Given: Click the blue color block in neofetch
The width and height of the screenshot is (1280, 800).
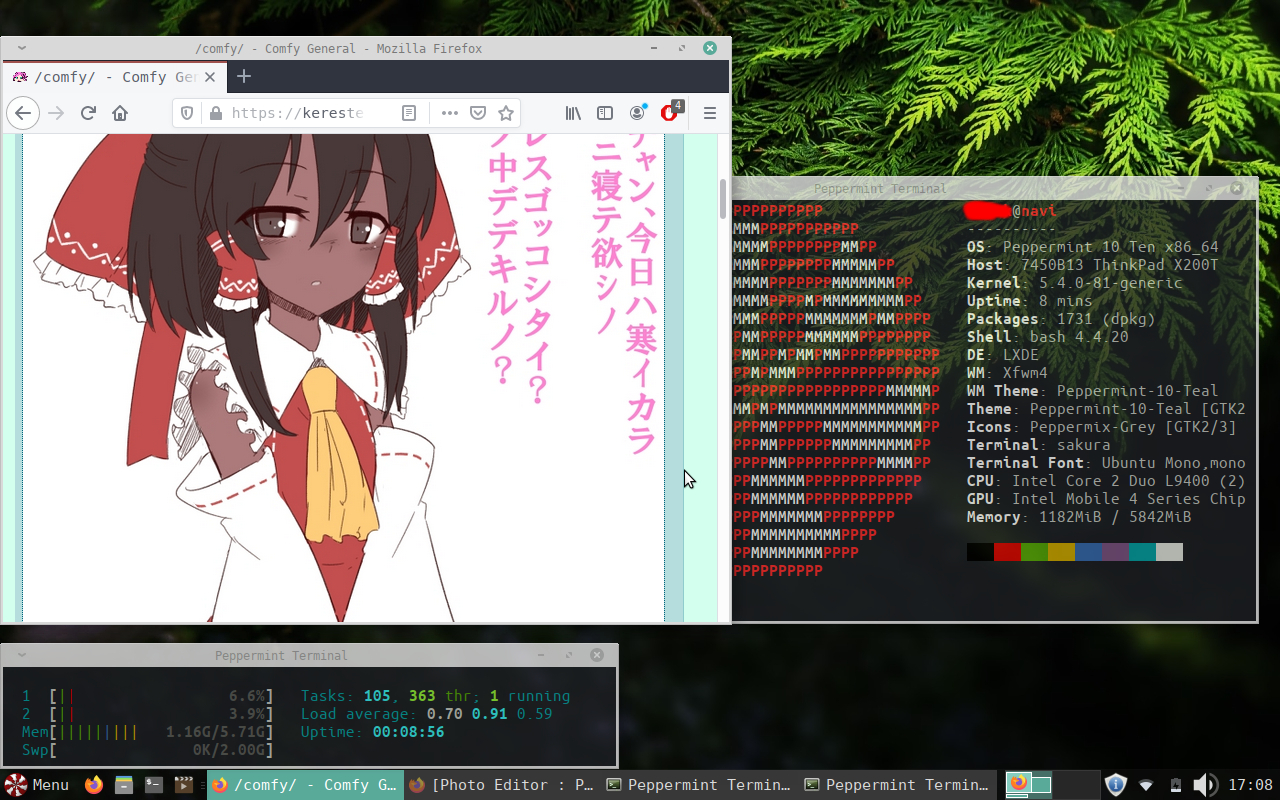Looking at the screenshot, I should pos(1088,552).
